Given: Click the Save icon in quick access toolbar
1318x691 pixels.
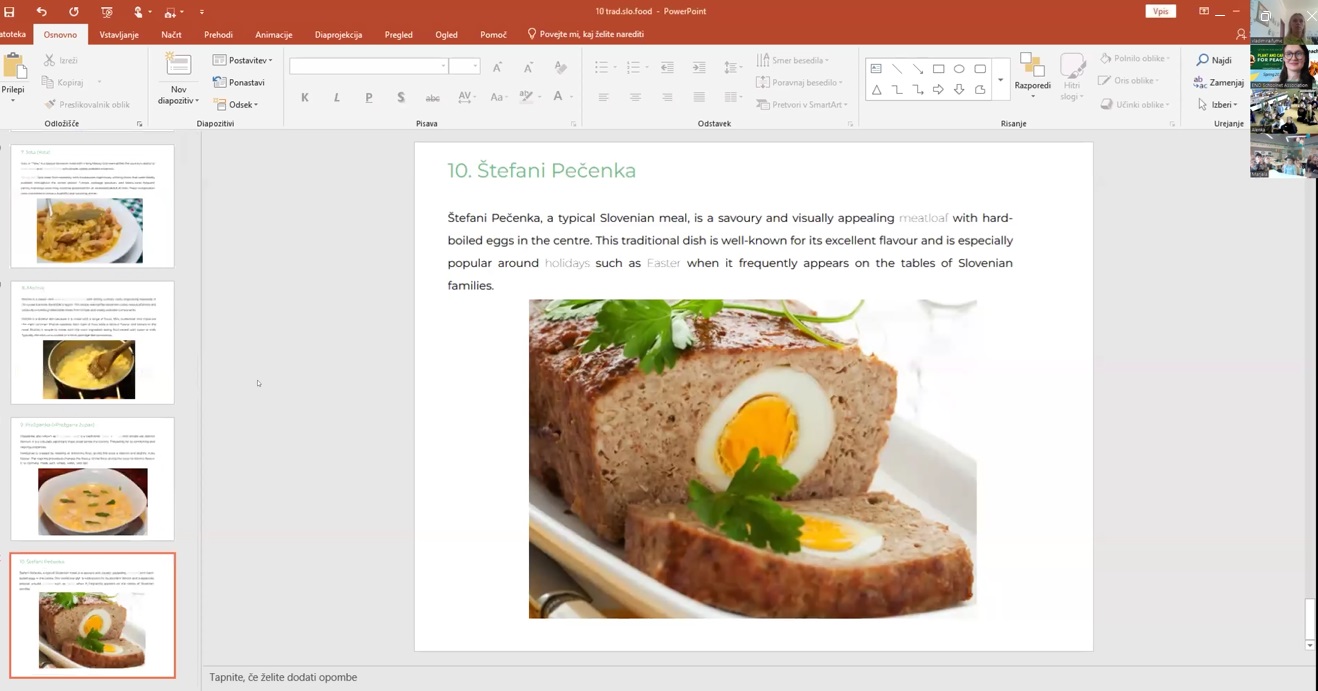Looking at the screenshot, I should click(x=9, y=12).
